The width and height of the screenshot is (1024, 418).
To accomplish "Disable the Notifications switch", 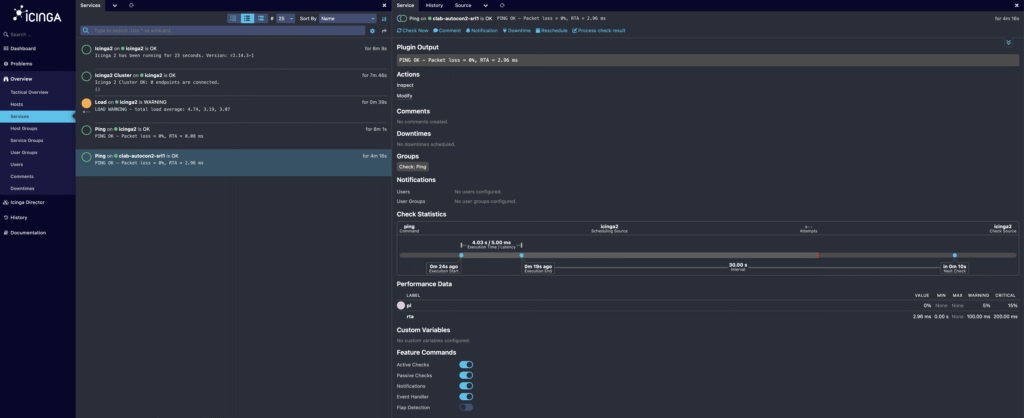I will point(466,386).
